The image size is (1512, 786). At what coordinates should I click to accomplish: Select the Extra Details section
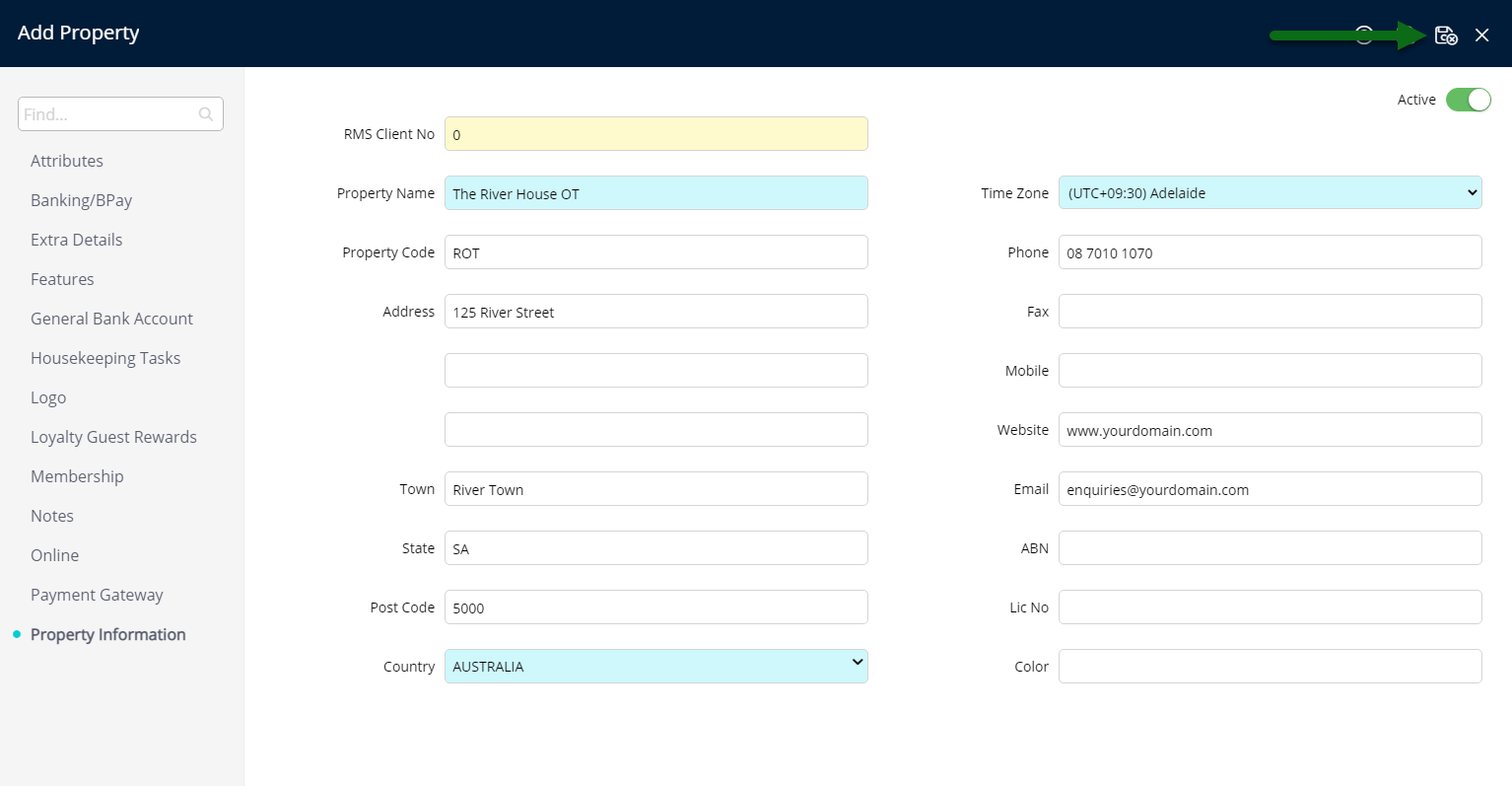click(x=76, y=239)
